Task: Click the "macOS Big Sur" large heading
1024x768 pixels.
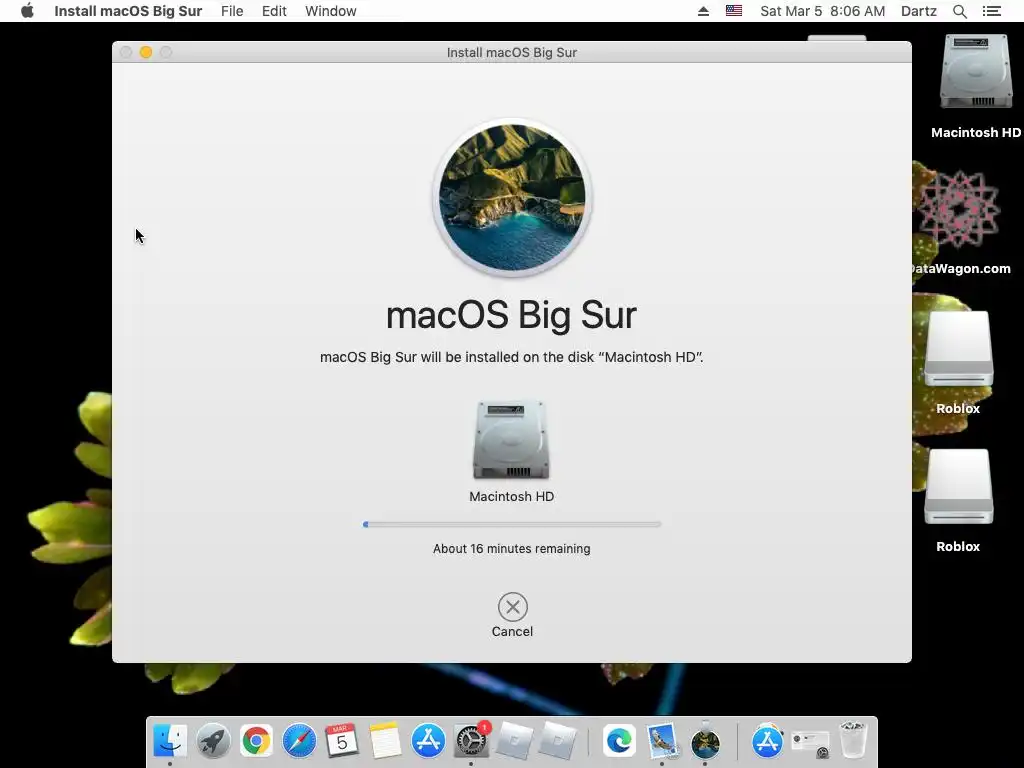Action: [x=511, y=316]
